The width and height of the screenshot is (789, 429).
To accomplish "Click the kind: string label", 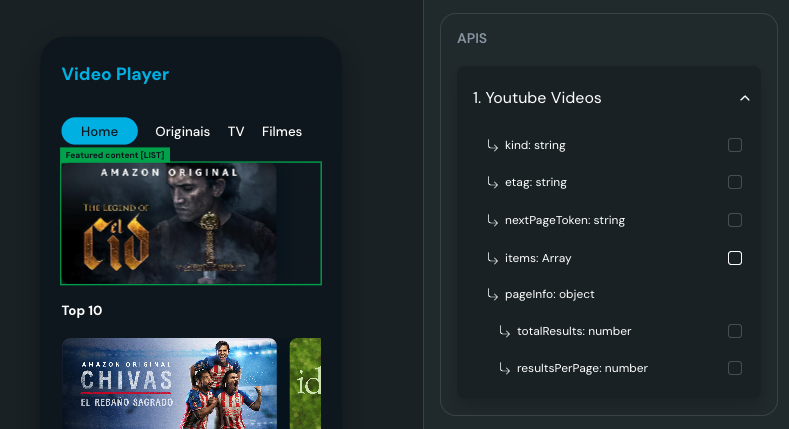I will 535,145.
